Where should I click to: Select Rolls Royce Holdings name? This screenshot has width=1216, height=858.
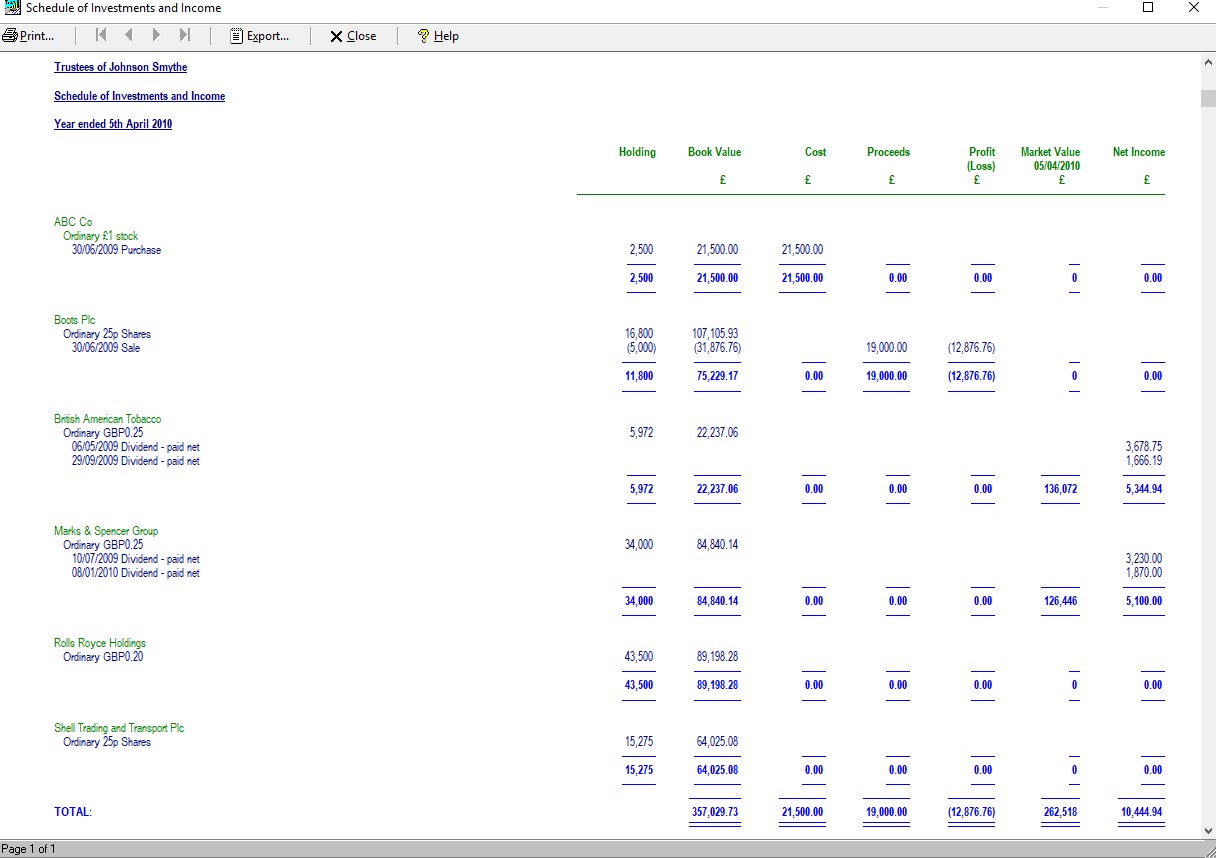tap(100, 643)
